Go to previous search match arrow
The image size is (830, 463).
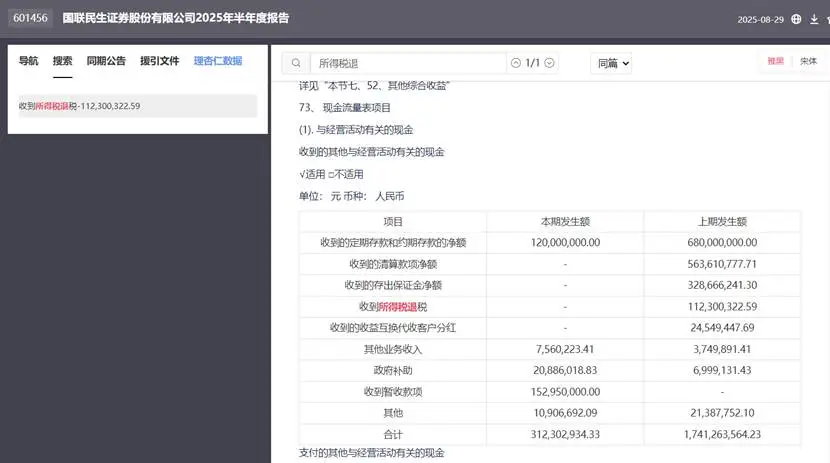(516, 63)
